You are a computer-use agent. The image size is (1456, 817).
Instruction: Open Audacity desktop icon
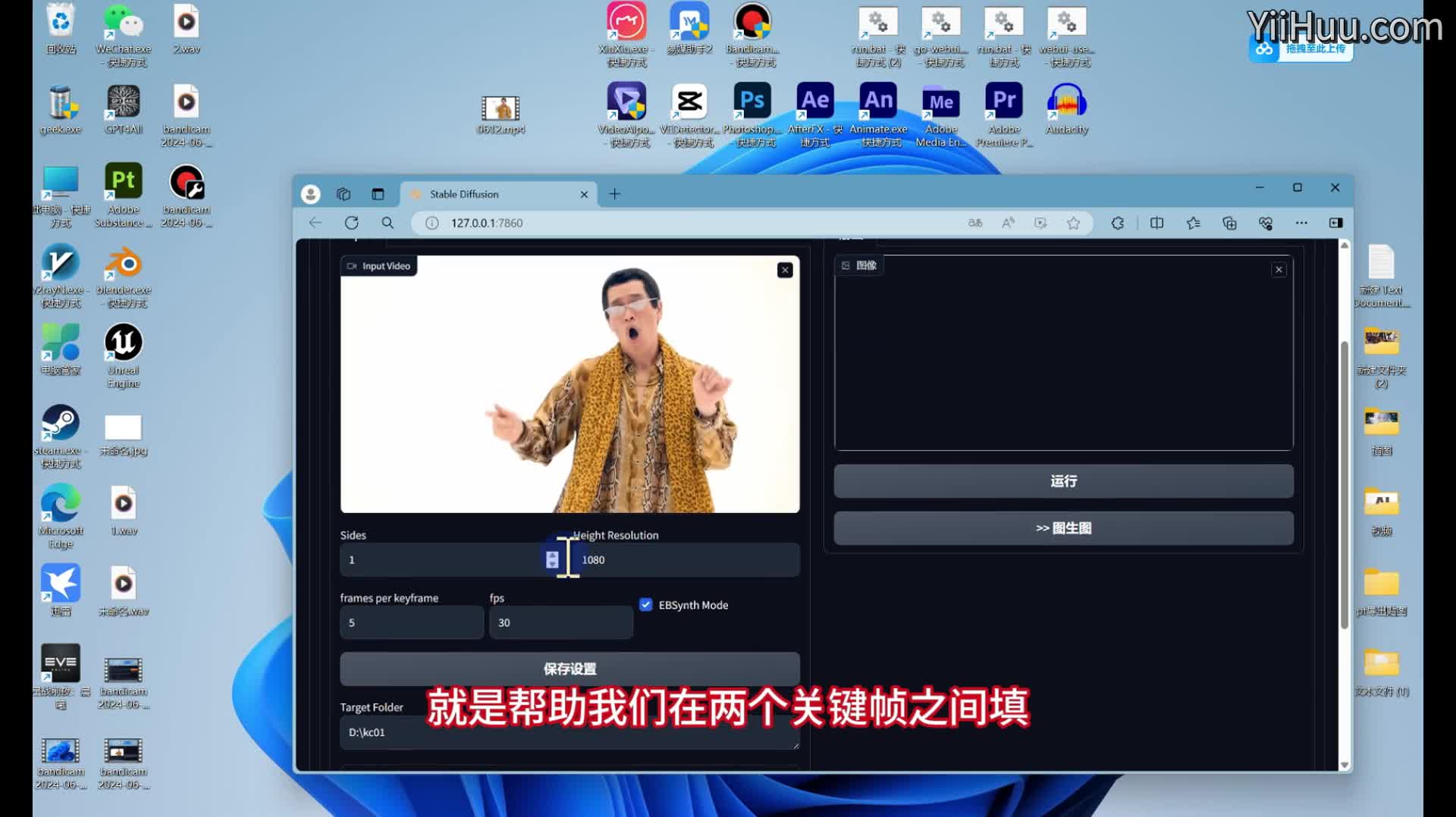pyautogui.click(x=1067, y=110)
